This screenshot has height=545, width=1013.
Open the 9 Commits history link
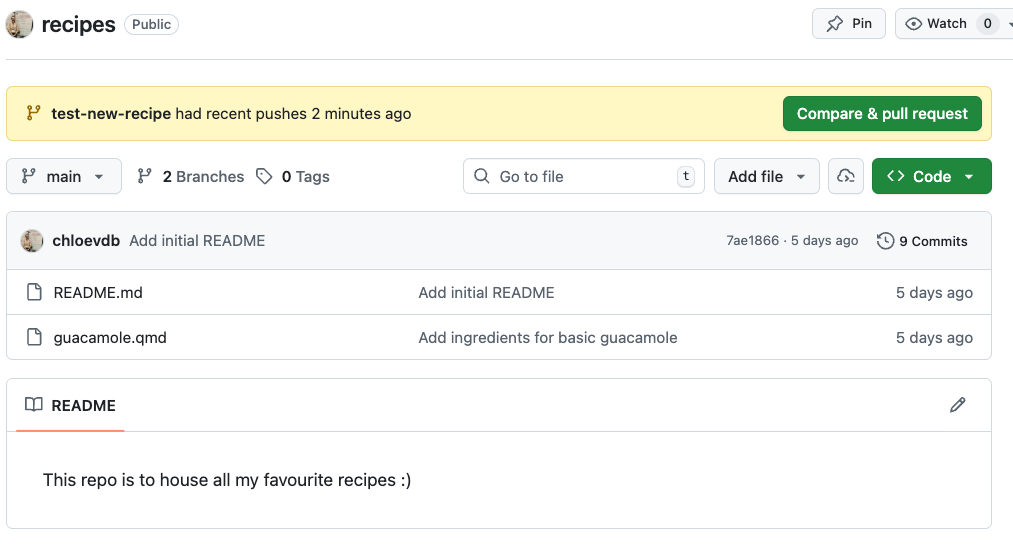pyautogui.click(x=922, y=241)
